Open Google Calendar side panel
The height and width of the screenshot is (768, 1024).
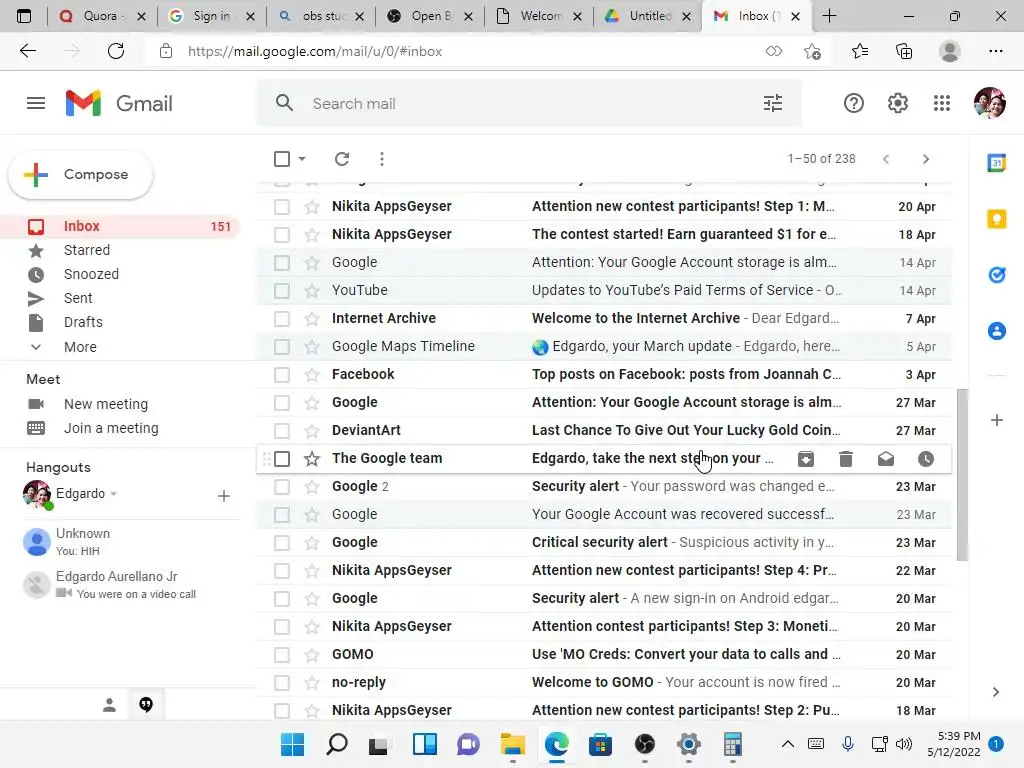[997, 163]
